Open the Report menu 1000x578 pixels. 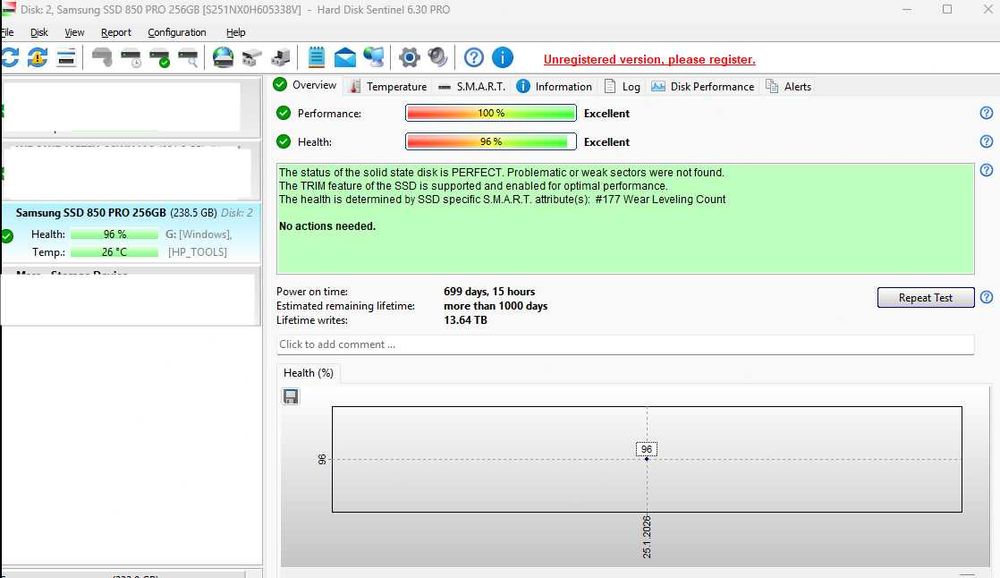(115, 32)
